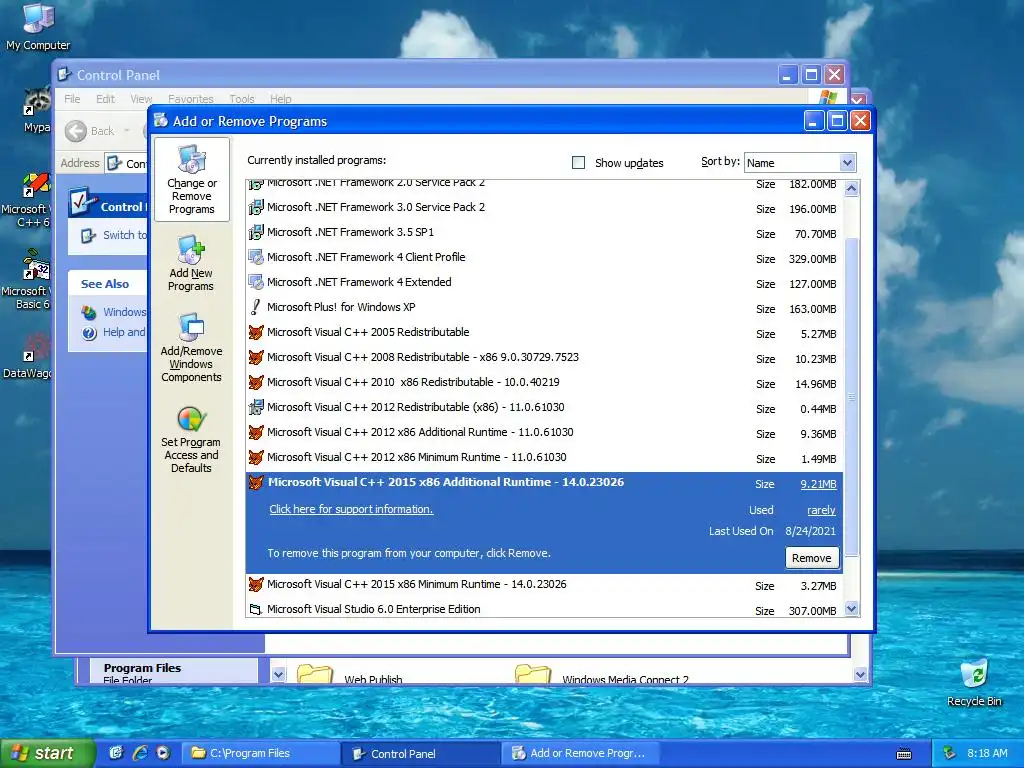Click the Start button
Image resolution: width=1024 pixels, height=768 pixels.
click(x=48, y=753)
